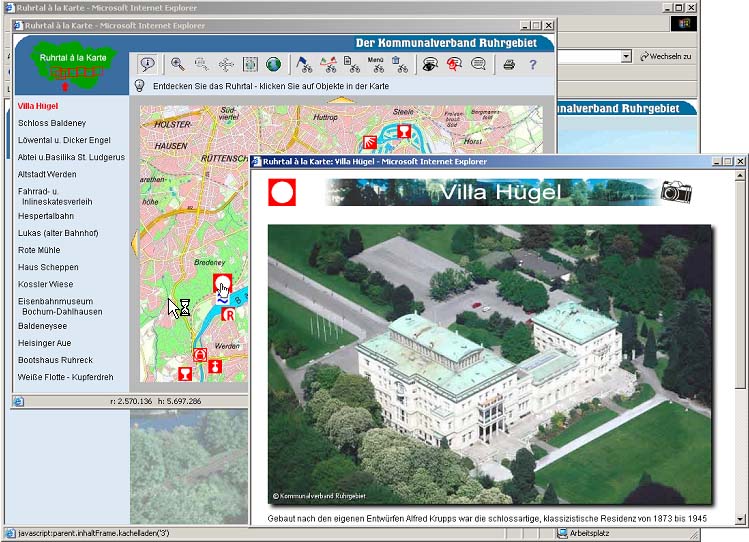Viewport: 749px width, 542px height.
Task: Click the light bulb hint icon
Action: [139, 85]
